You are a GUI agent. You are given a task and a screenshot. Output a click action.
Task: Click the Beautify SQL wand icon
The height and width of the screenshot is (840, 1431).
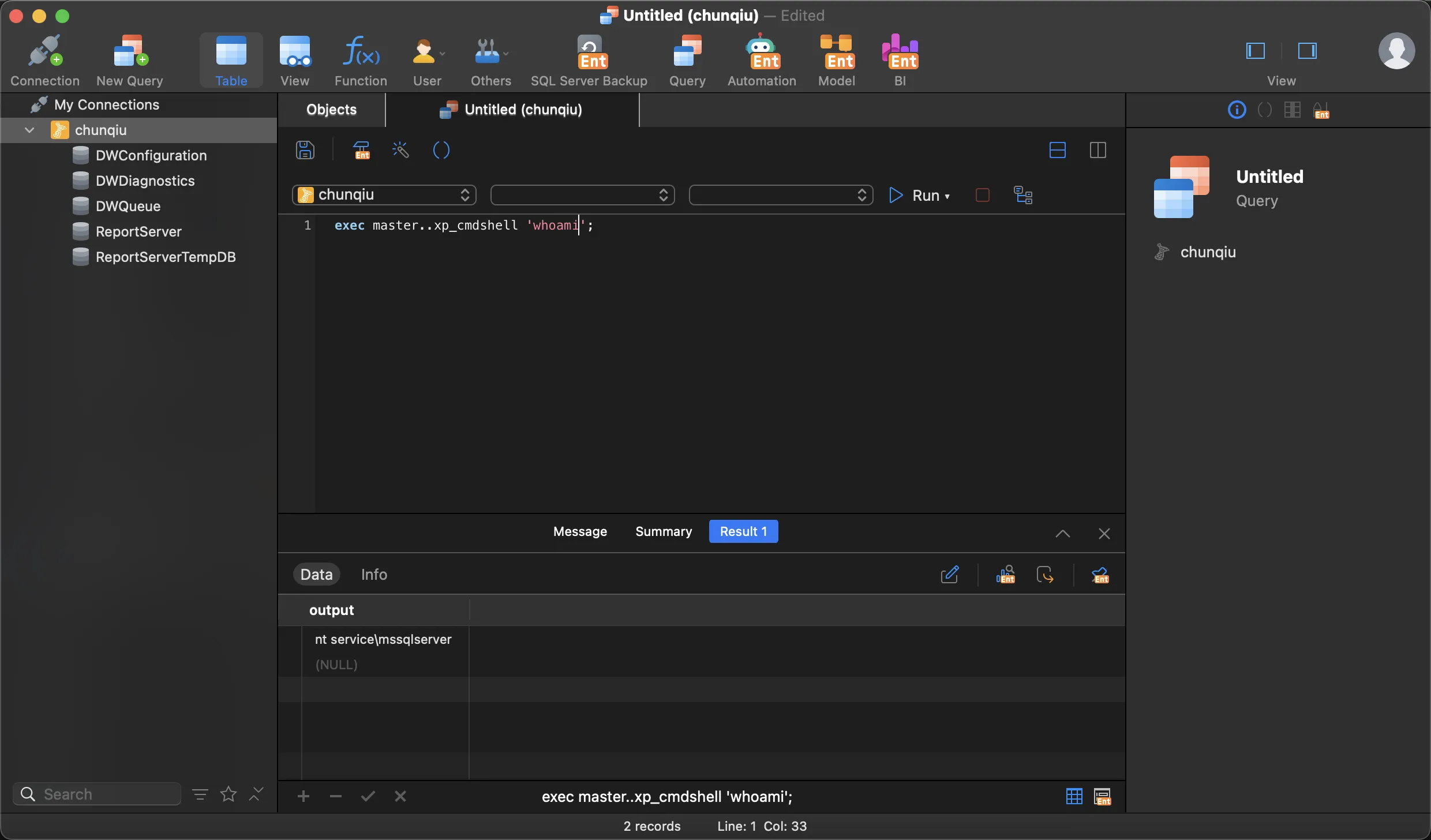tap(400, 151)
